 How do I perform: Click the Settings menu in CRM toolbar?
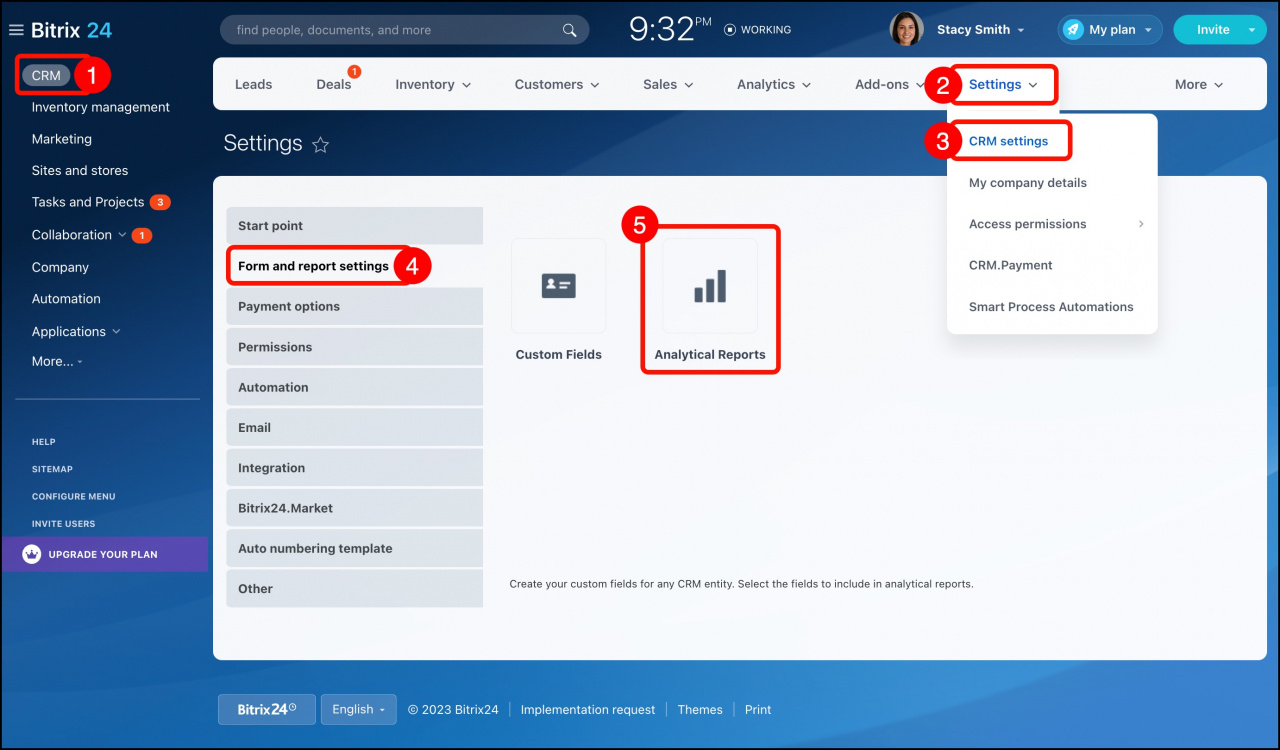pyautogui.click(x=1003, y=85)
